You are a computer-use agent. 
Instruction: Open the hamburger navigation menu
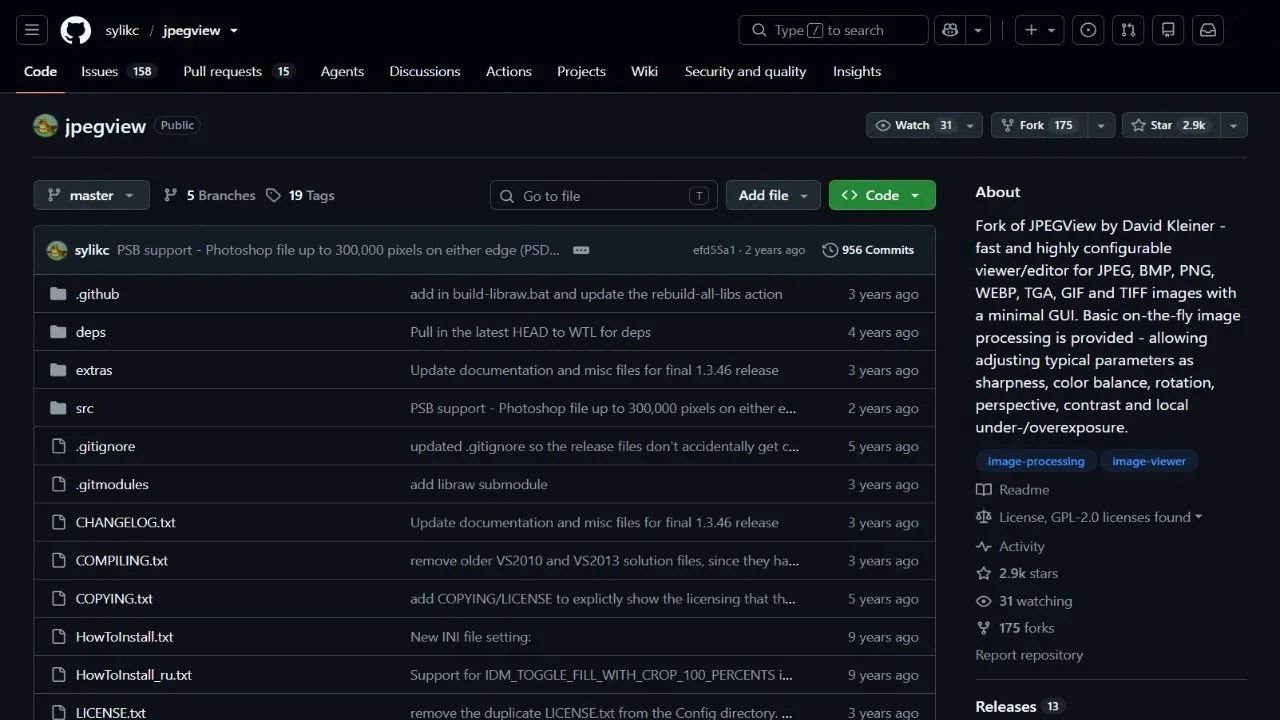31,30
